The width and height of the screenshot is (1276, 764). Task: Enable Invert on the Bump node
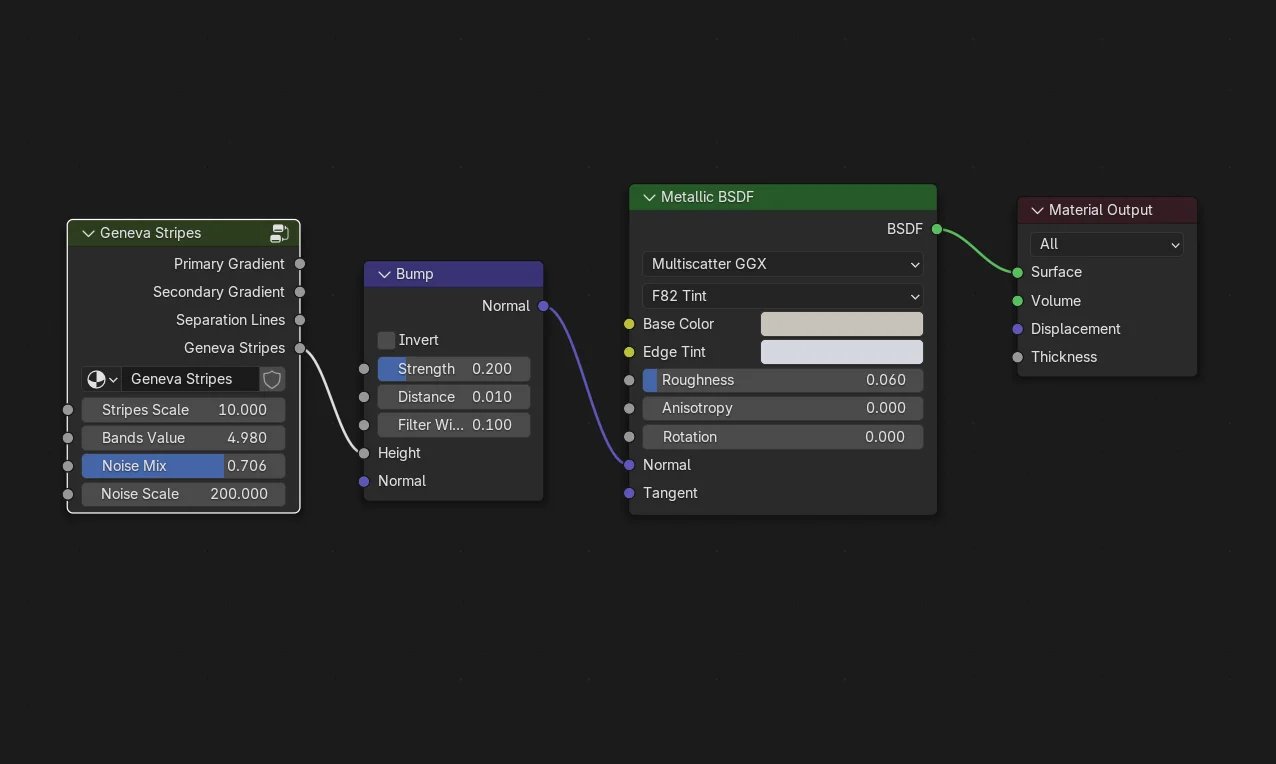pos(386,340)
